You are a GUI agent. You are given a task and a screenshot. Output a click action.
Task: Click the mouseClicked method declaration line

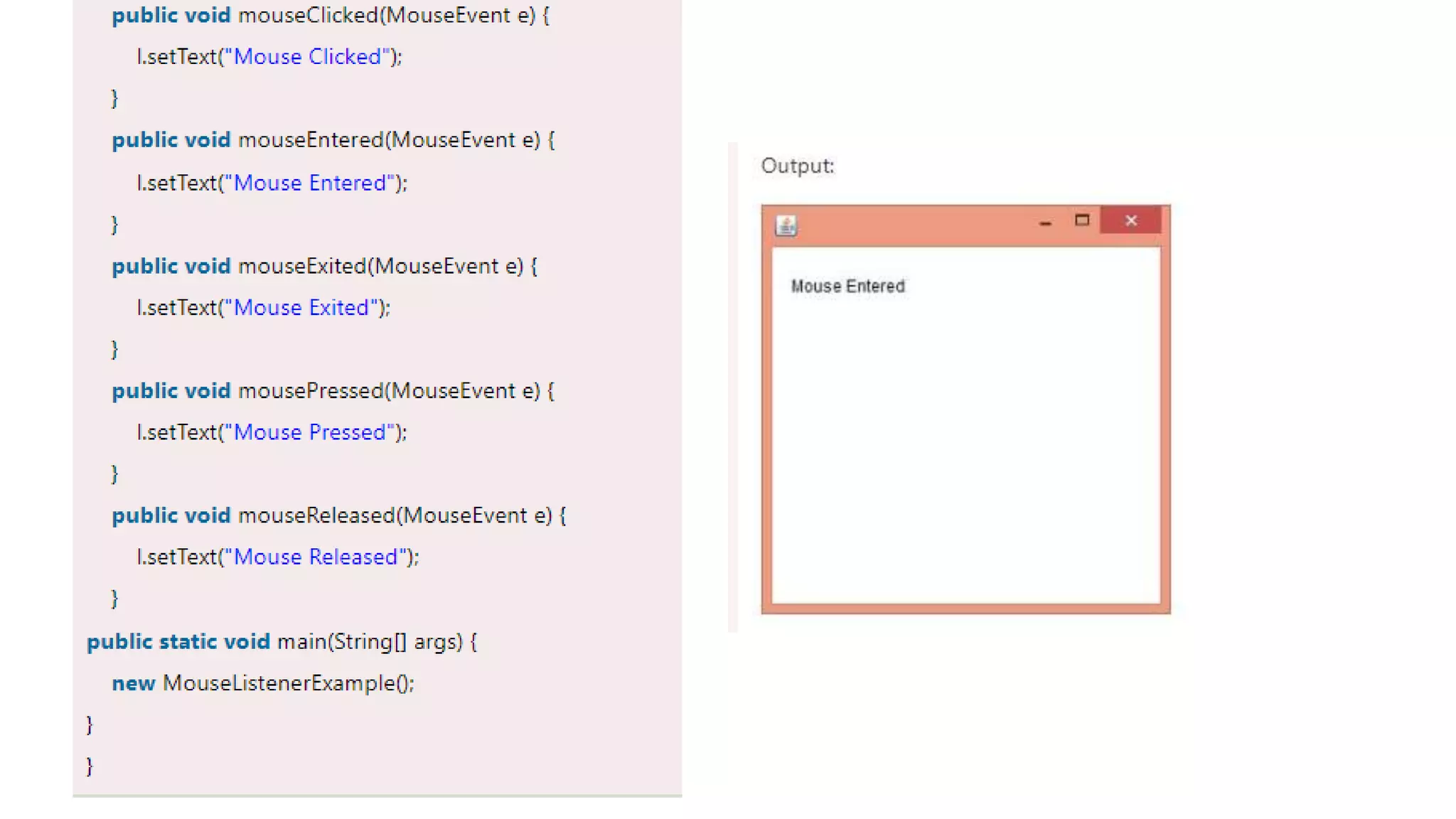(x=331, y=16)
